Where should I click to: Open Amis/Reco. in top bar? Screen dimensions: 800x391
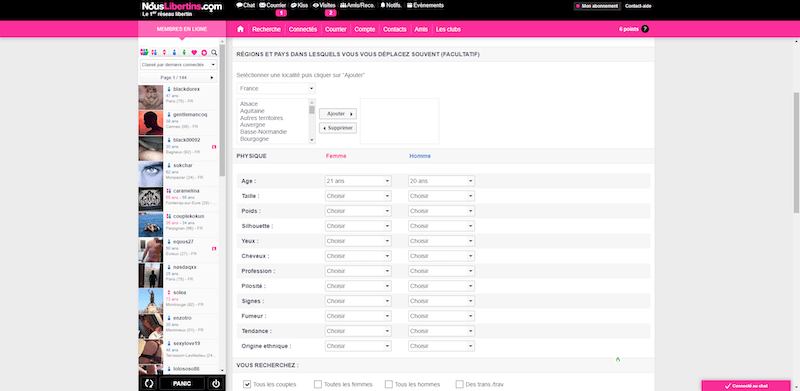click(358, 5)
